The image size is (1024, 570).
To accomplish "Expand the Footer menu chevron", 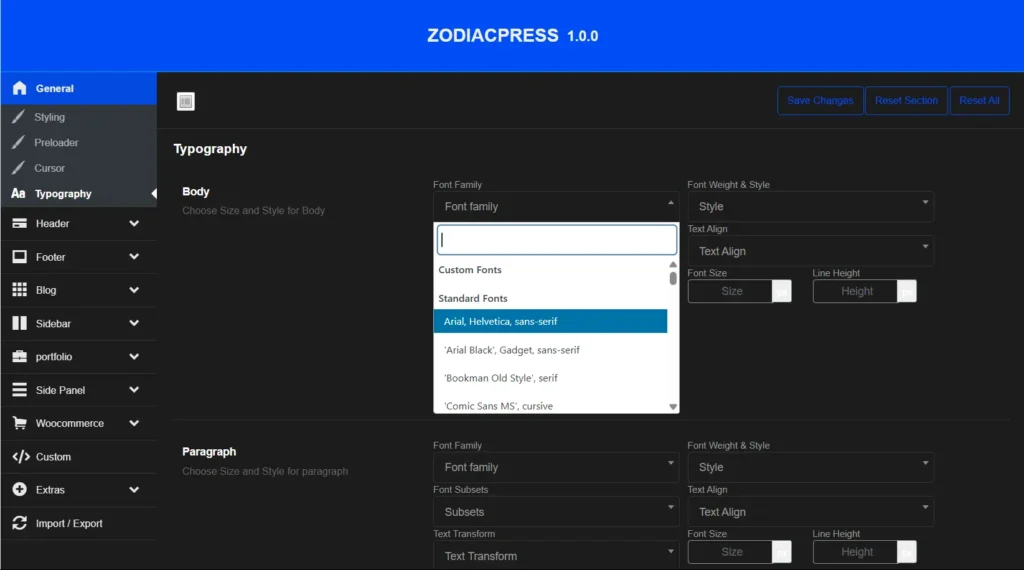I will tap(134, 257).
